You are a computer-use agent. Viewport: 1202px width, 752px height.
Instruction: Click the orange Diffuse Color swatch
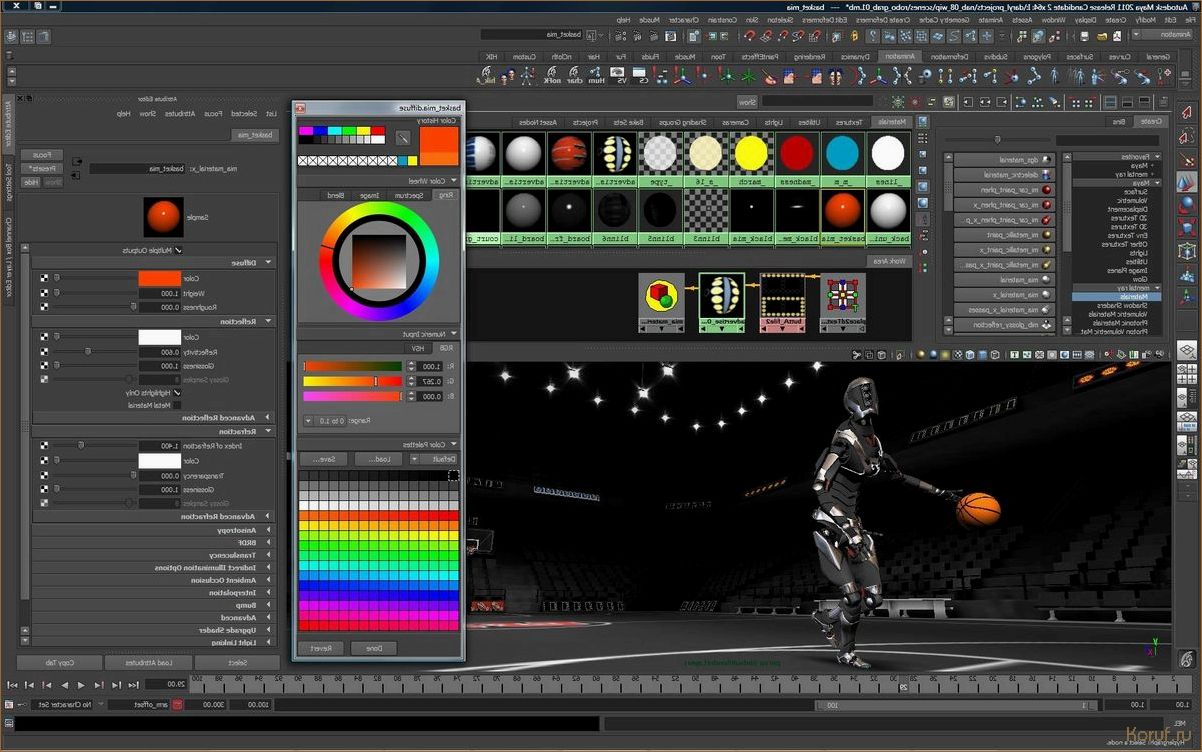coord(160,278)
